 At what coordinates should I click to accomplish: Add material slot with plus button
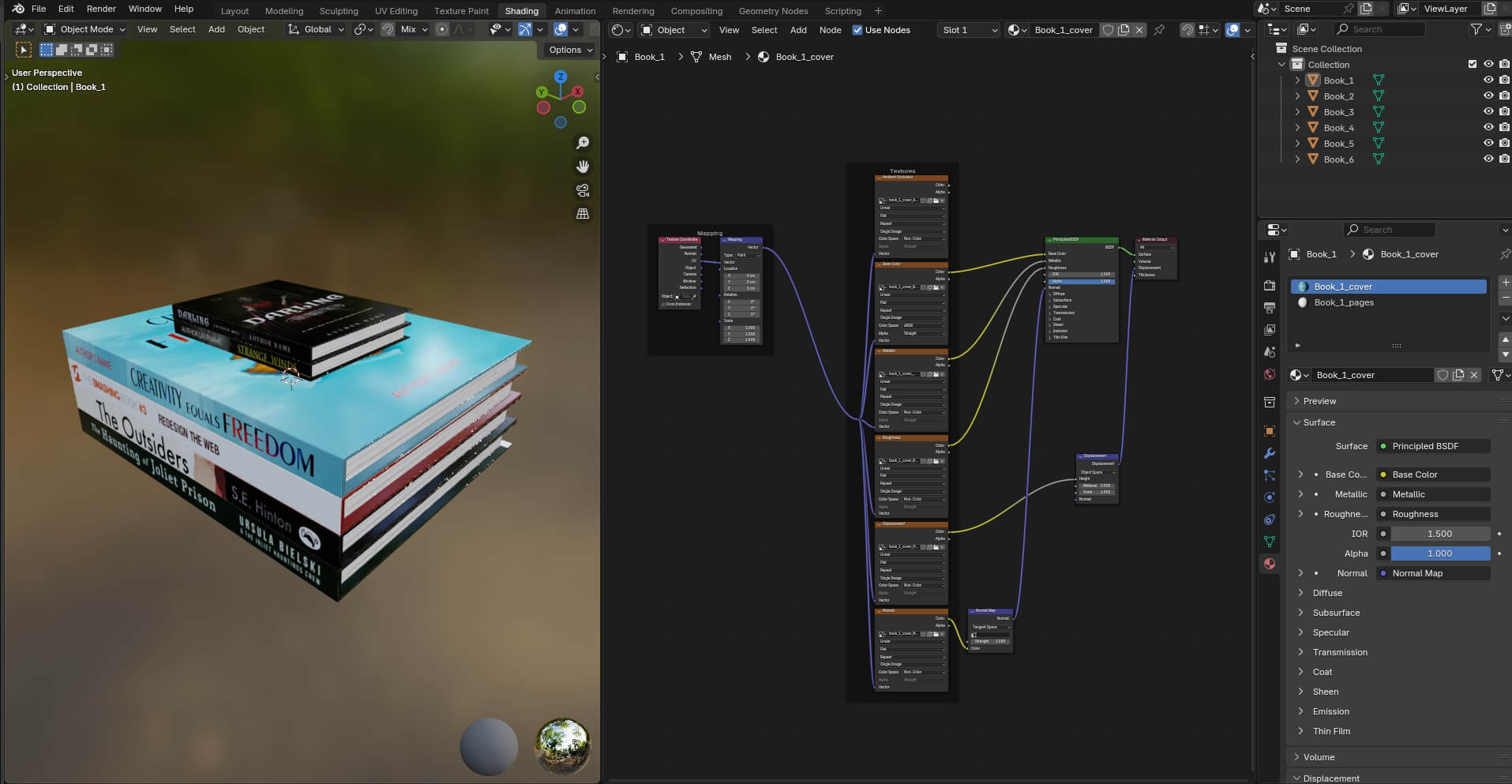coord(1505,282)
